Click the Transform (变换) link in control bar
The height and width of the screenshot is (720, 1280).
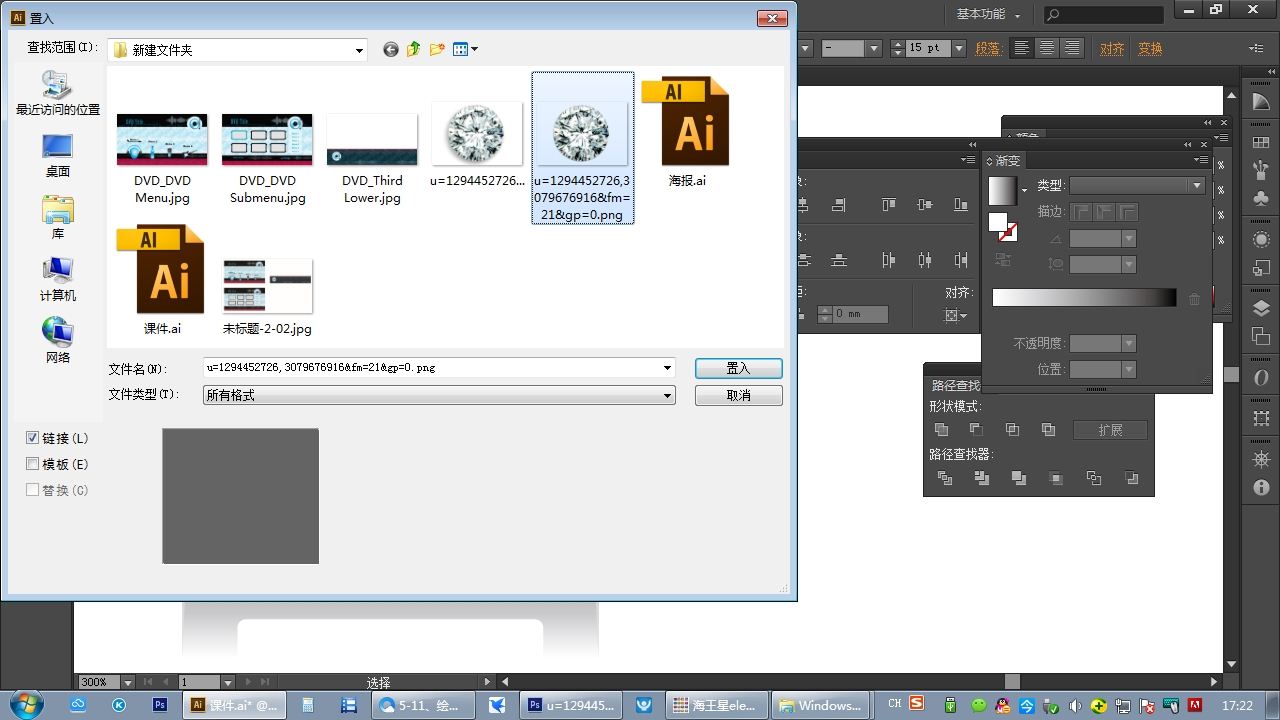(x=1150, y=48)
